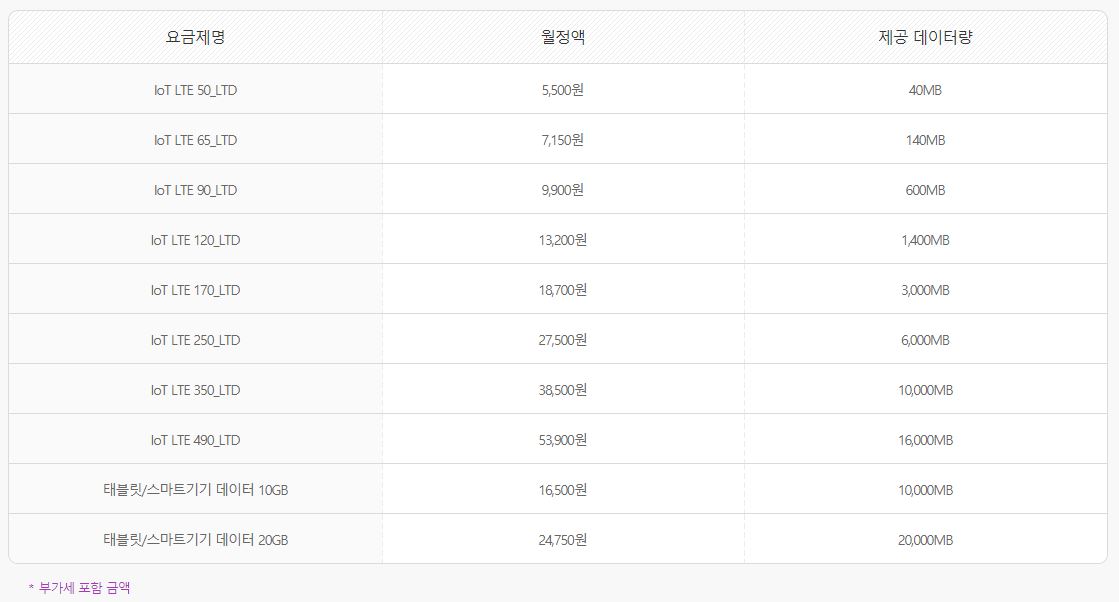Select the IoT LTE 350_LTD plan name

click(x=195, y=390)
